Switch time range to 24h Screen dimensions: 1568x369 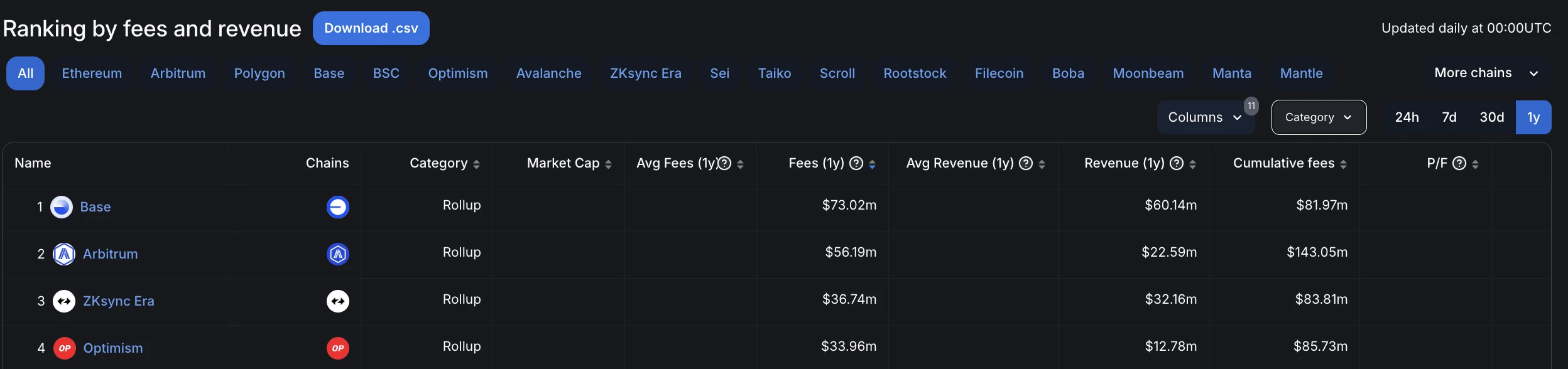[1407, 117]
